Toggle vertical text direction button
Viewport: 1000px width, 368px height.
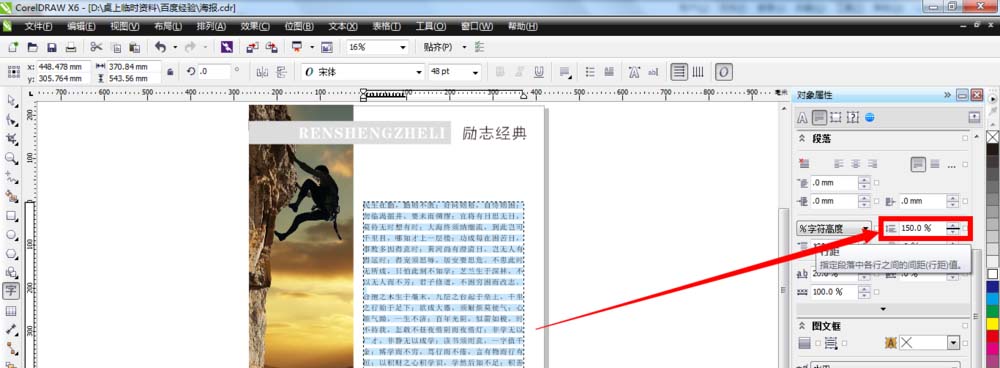click(x=698, y=72)
